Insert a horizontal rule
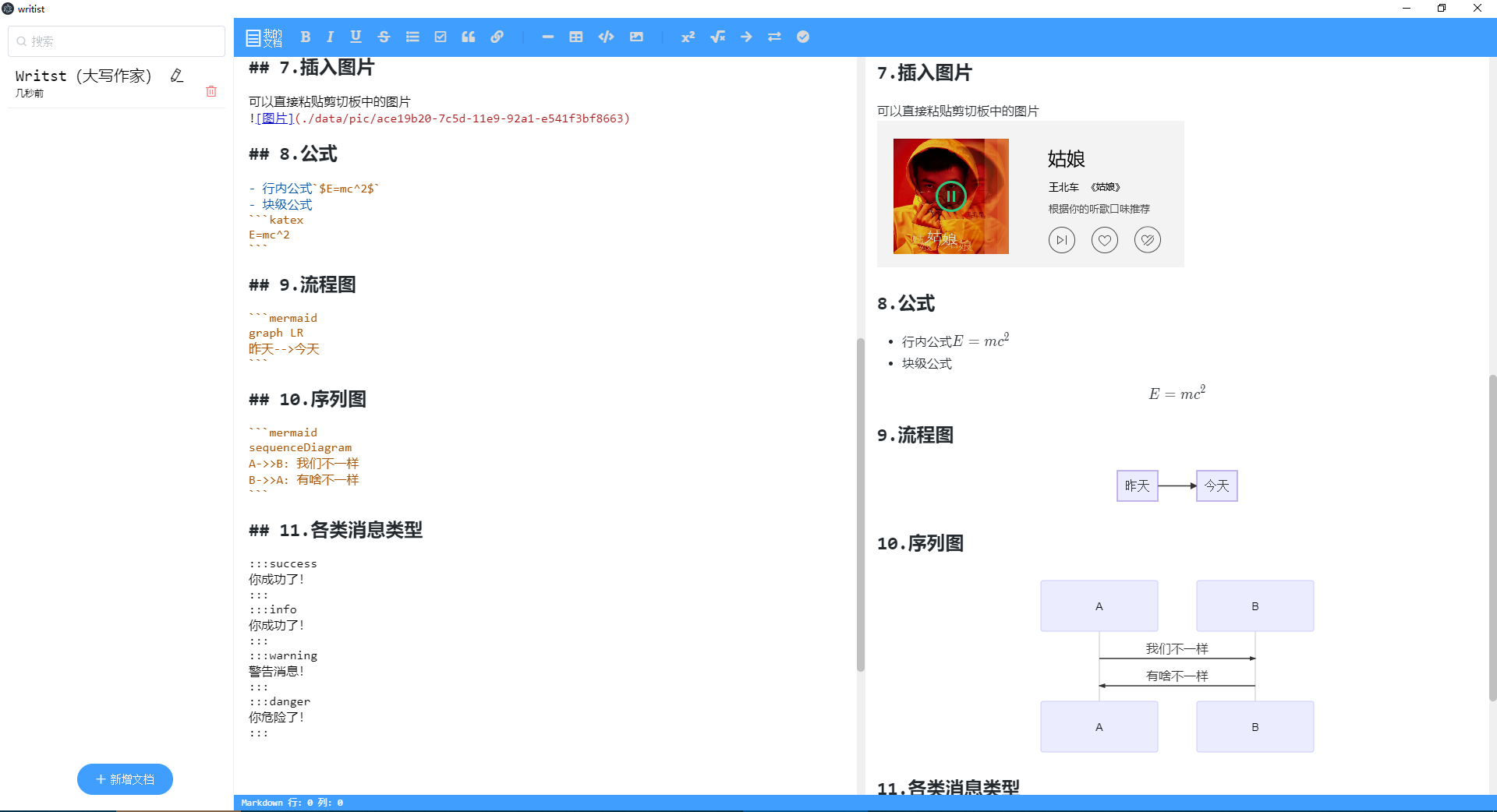Image resolution: width=1497 pixels, height=812 pixels. click(x=548, y=37)
